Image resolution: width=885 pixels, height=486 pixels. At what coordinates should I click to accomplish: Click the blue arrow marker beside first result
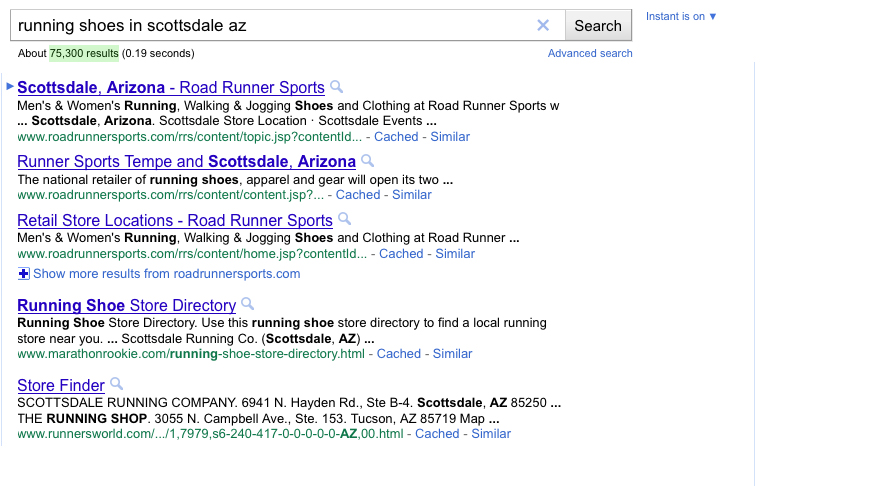pyautogui.click(x=10, y=86)
